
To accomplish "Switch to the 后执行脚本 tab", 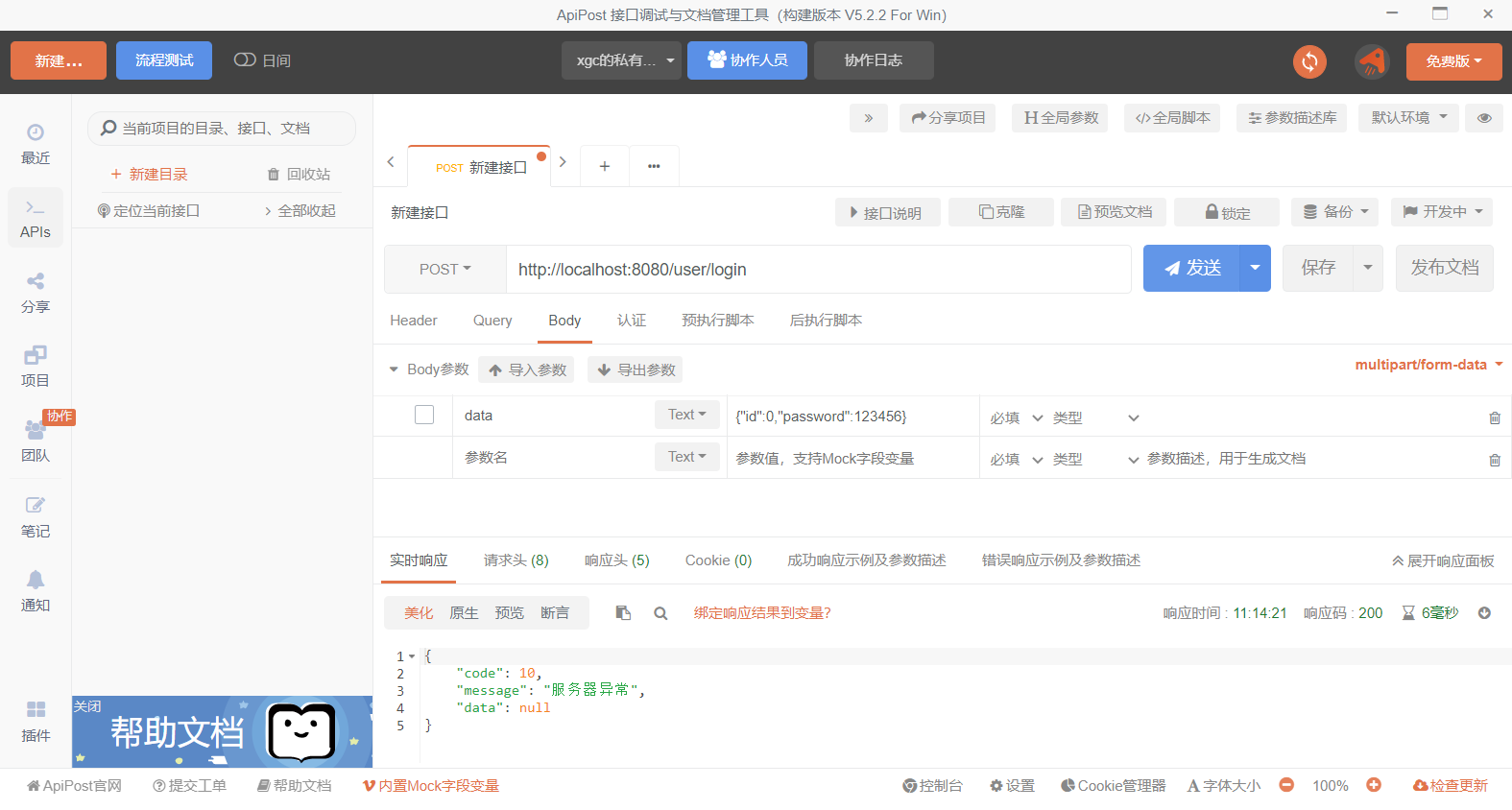I will (826, 321).
